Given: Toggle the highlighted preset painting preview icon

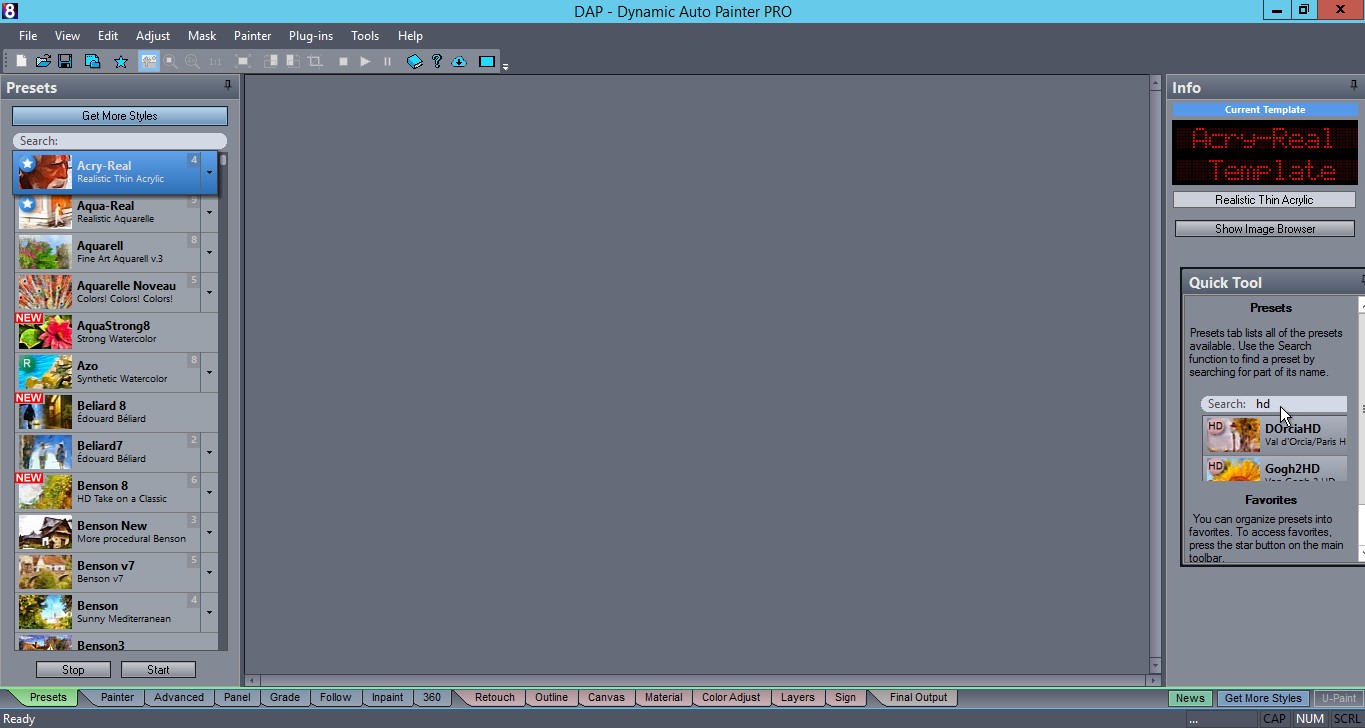Looking at the screenshot, I should point(149,61).
